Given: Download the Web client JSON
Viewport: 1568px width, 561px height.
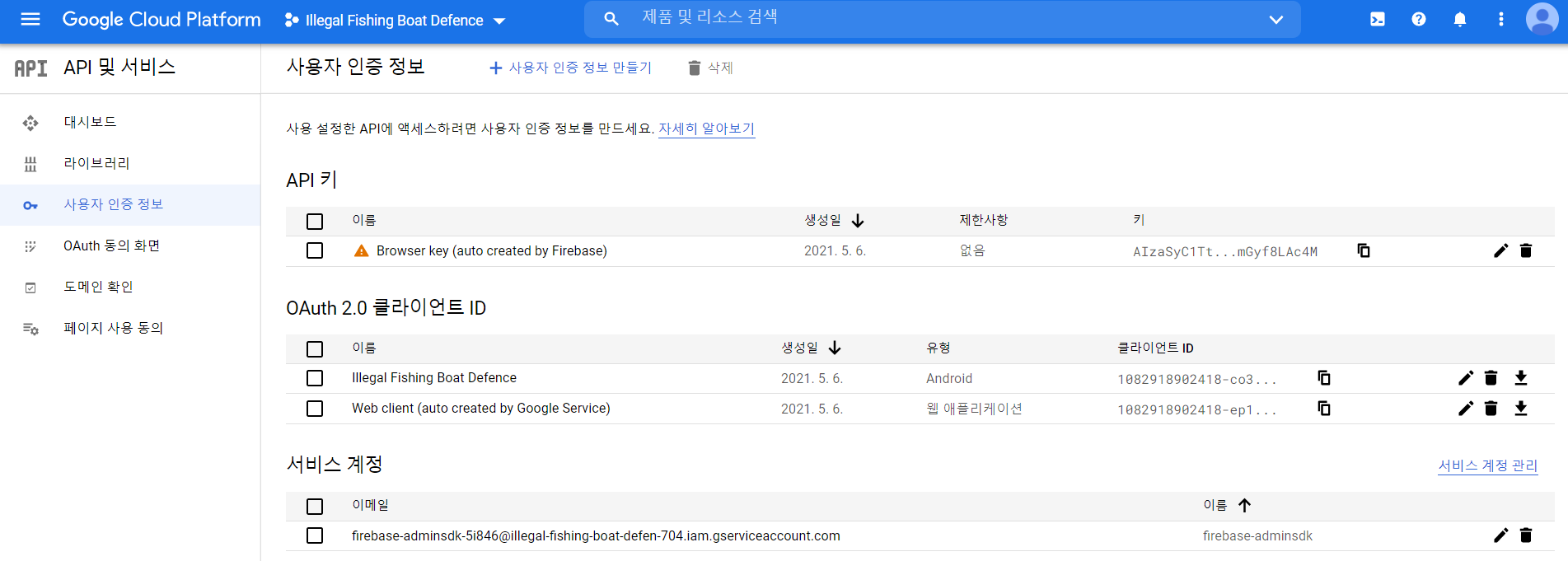Looking at the screenshot, I should [1521, 409].
